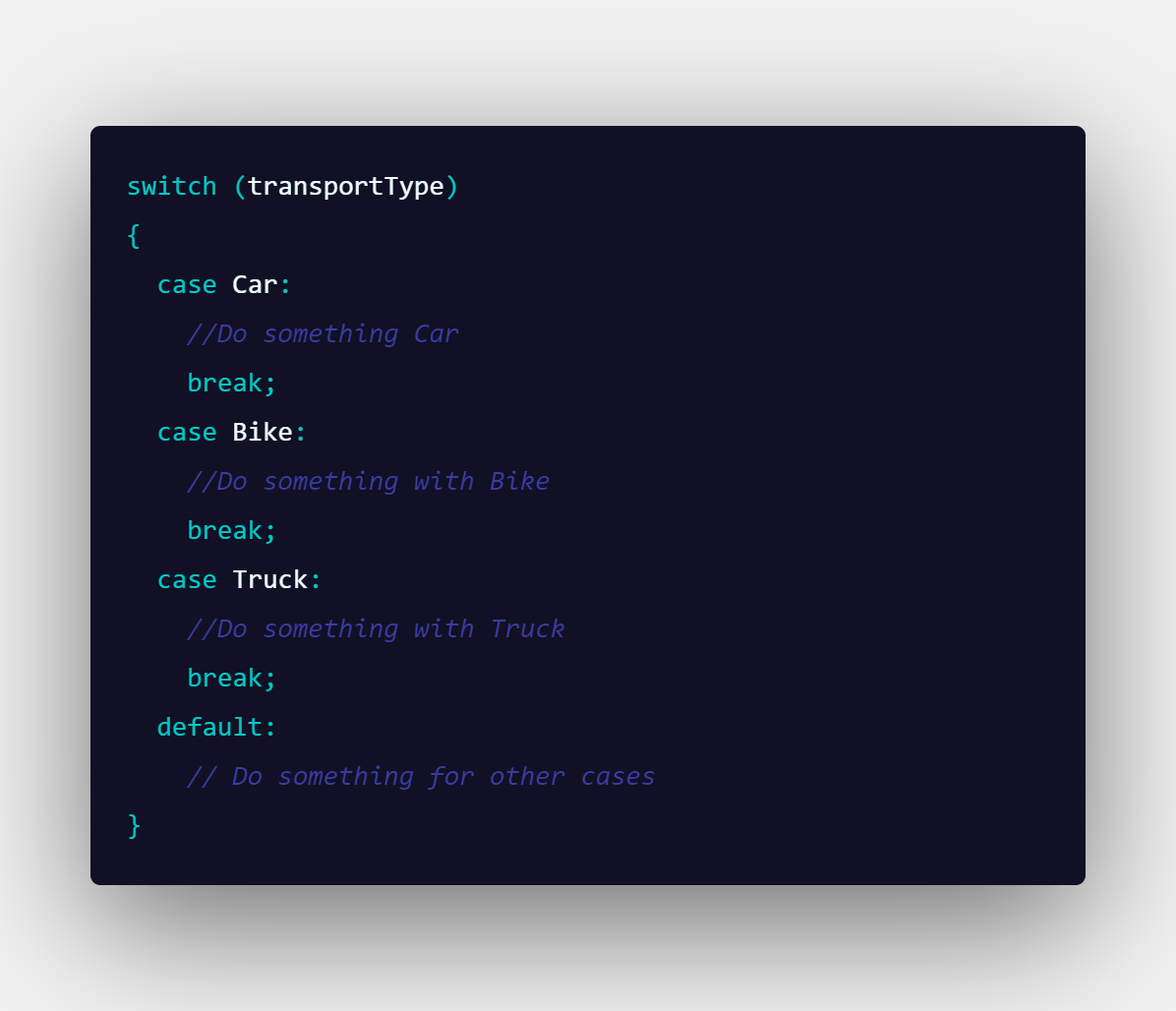Click the Do something for other cases comment

421,776
